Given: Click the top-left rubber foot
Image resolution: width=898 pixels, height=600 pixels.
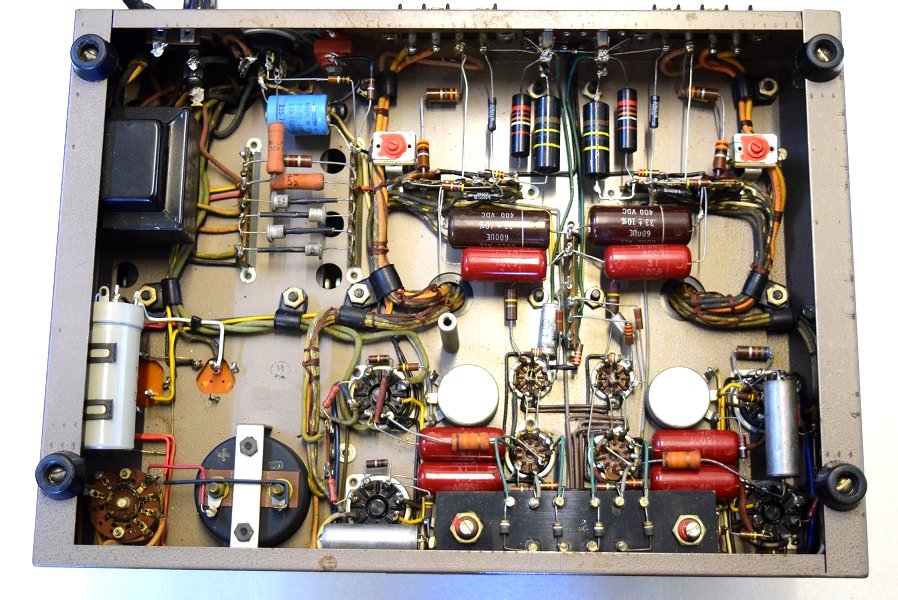Looking at the screenshot, I should (92, 58).
